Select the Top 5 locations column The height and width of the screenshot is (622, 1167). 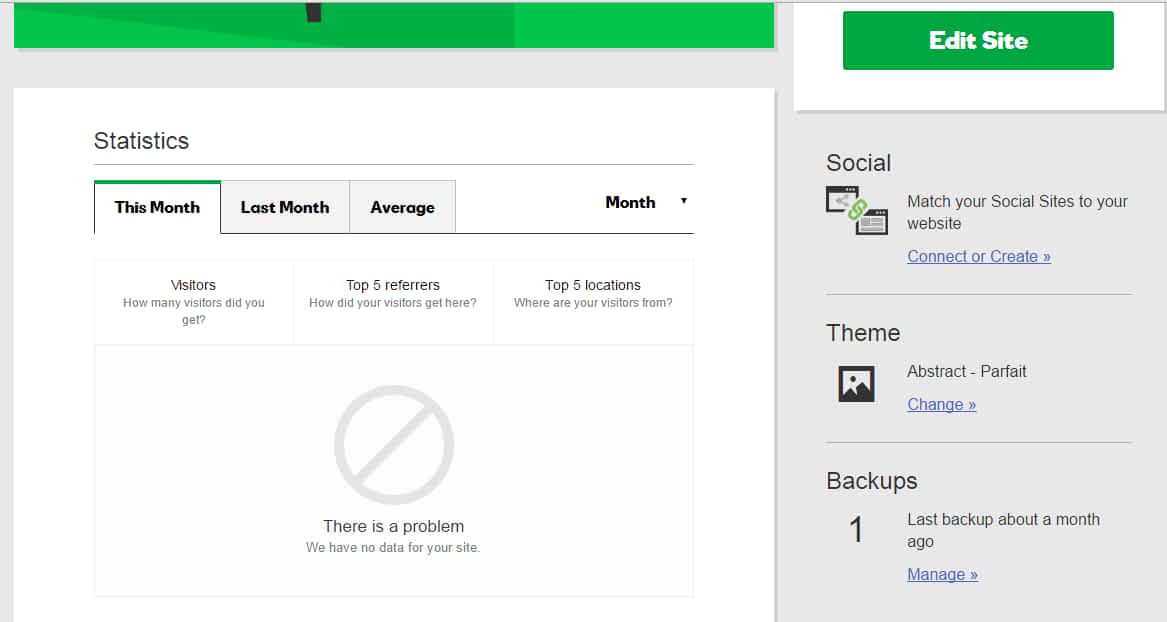click(x=593, y=293)
